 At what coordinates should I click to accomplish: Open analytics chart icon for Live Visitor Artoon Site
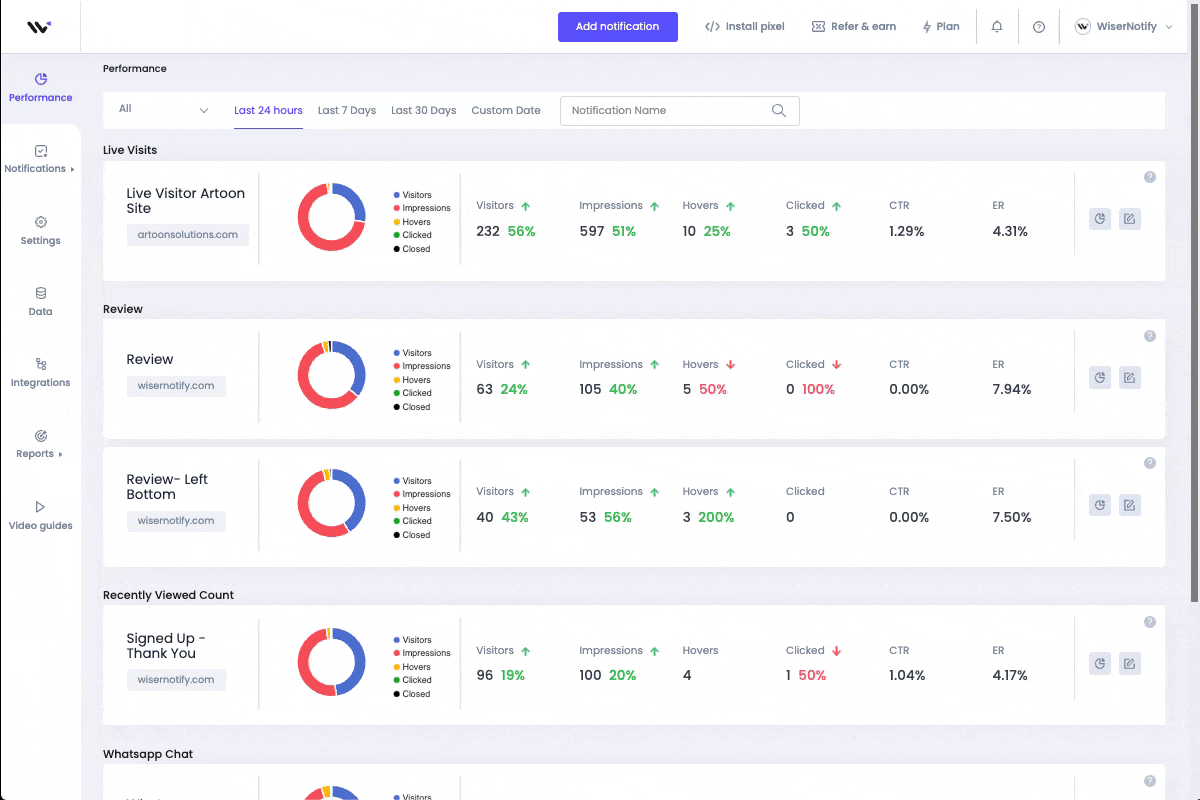tap(1100, 219)
